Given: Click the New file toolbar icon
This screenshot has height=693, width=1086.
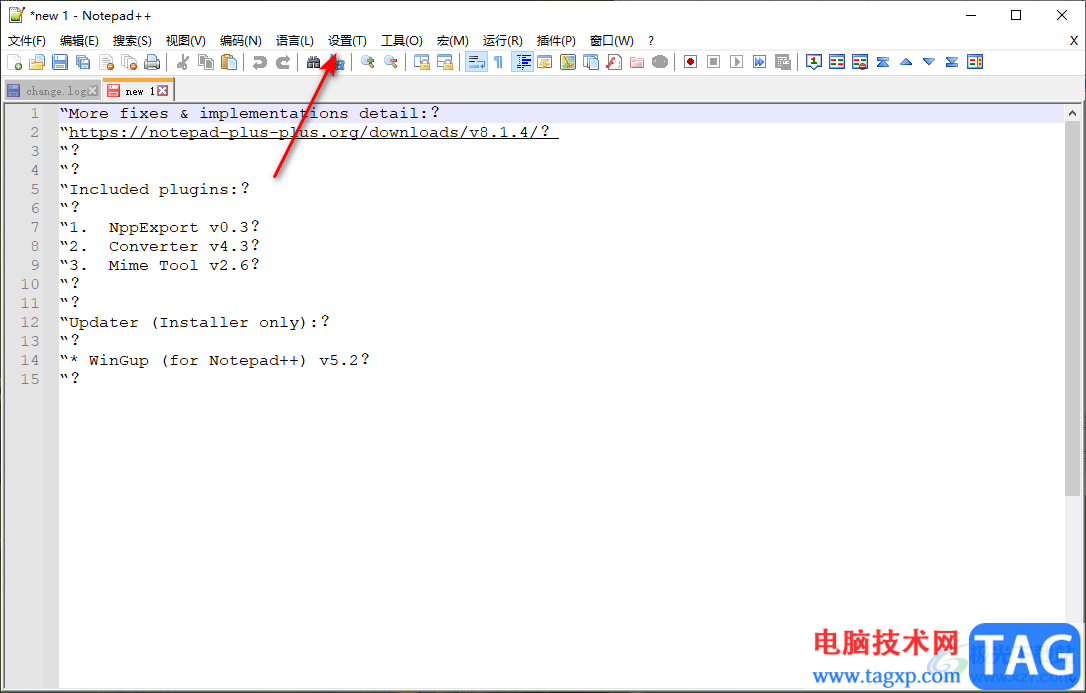Looking at the screenshot, I should (14, 62).
